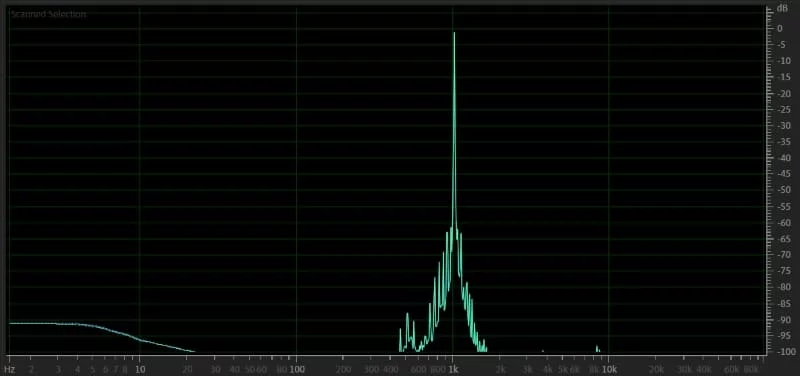The width and height of the screenshot is (800, 376).
Task: Click the '-5' dB scale value
Action: pos(780,44)
